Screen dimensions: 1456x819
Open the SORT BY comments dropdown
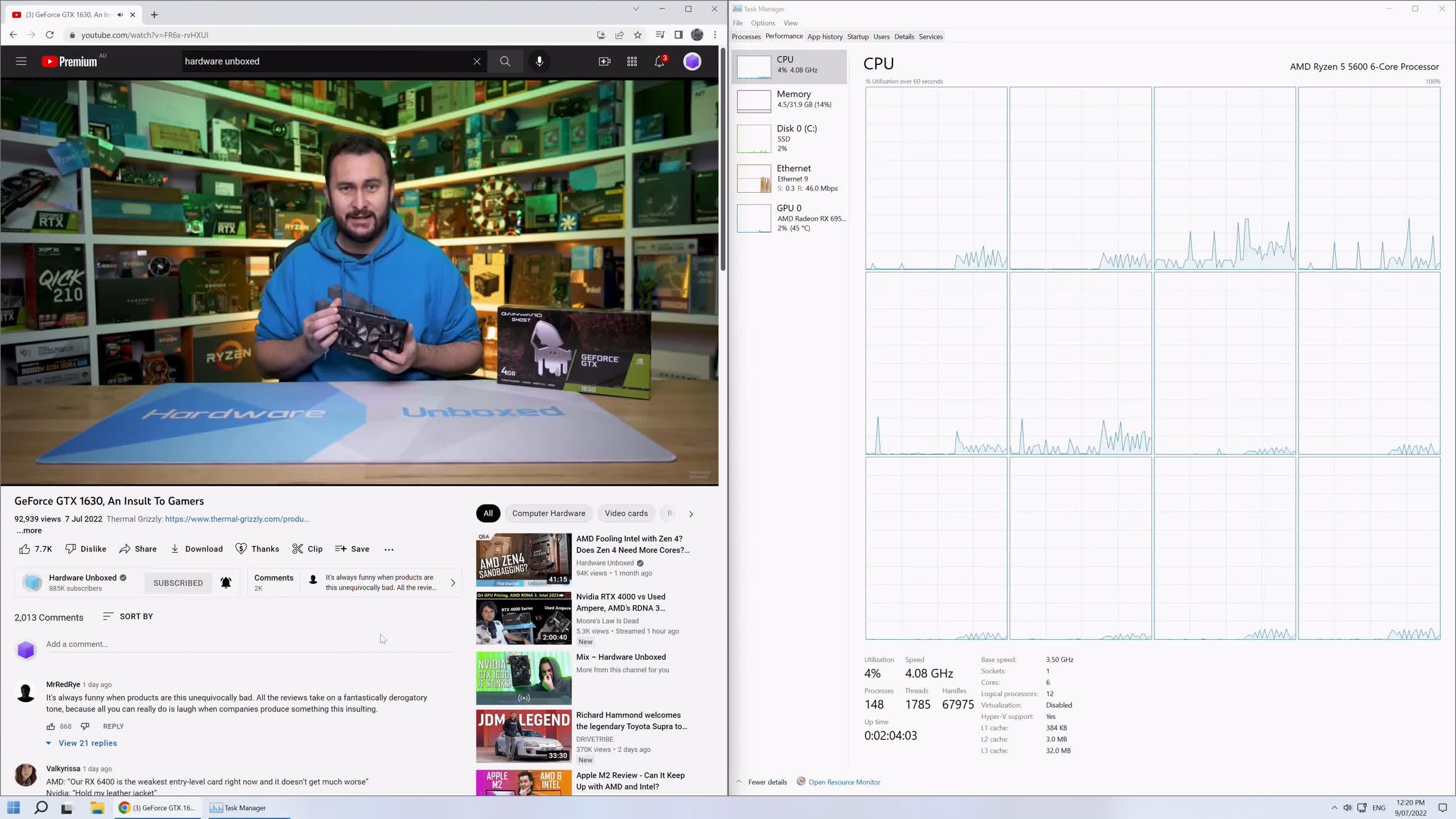click(128, 617)
